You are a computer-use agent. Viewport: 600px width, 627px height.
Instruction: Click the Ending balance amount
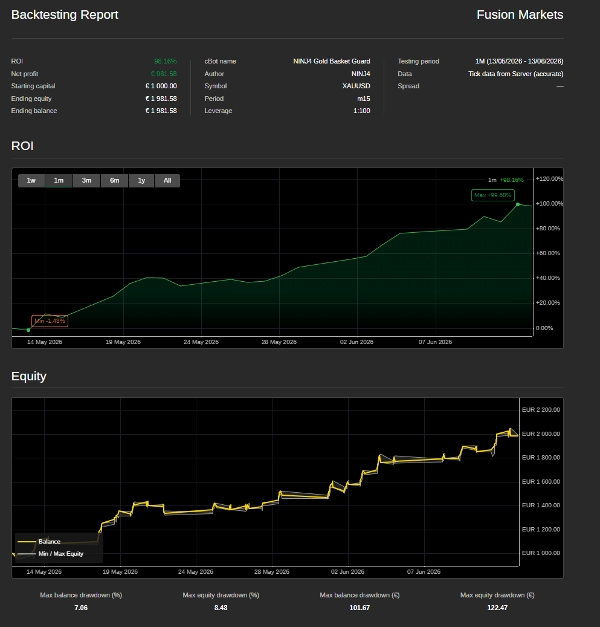(161, 111)
